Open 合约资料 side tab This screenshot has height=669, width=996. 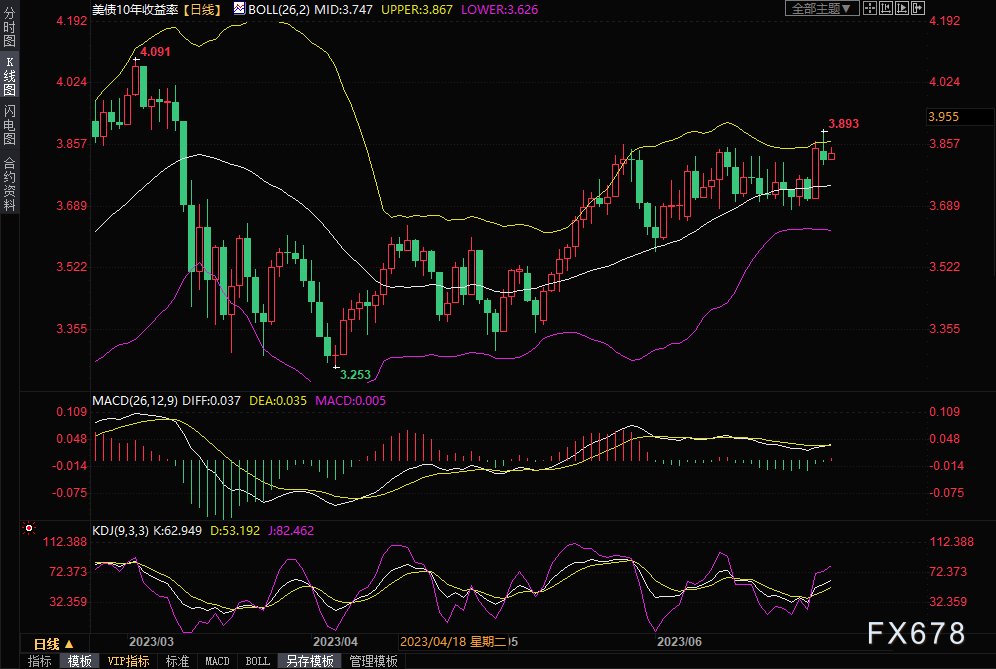[x=10, y=184]
